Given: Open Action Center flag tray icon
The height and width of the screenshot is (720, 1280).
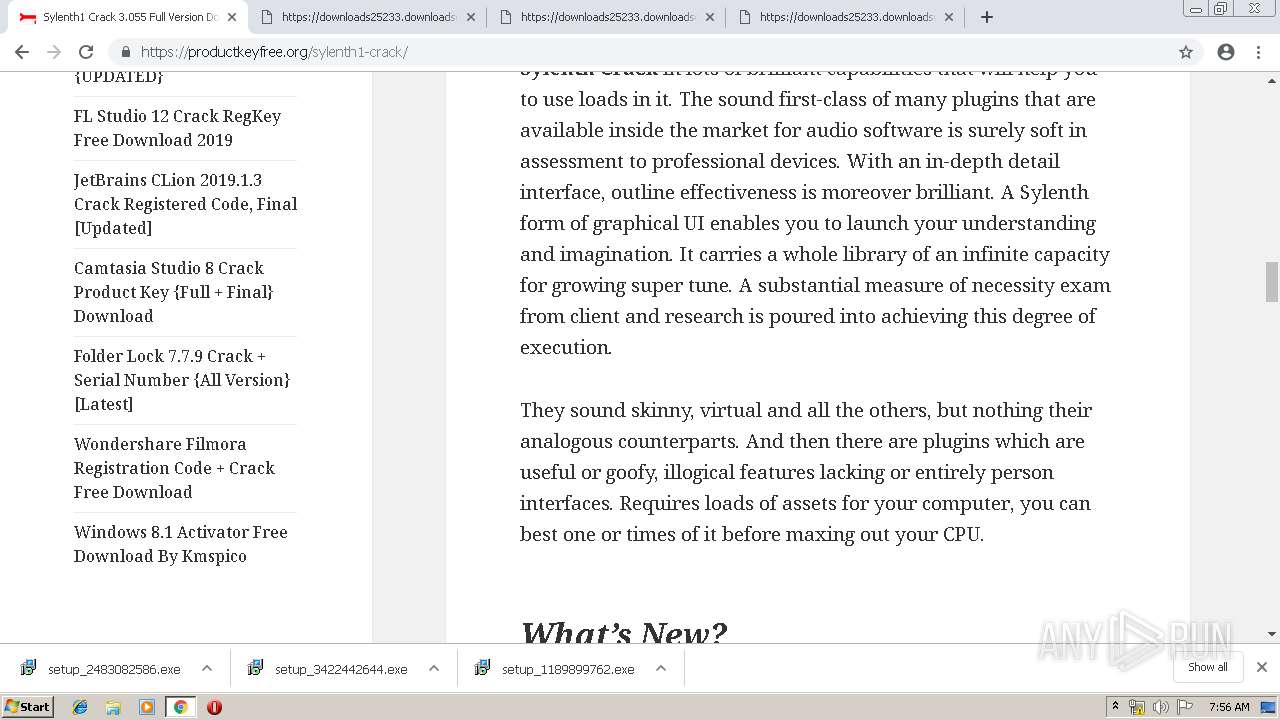Looking at the screenshot, I should [x=1185, y=707].
